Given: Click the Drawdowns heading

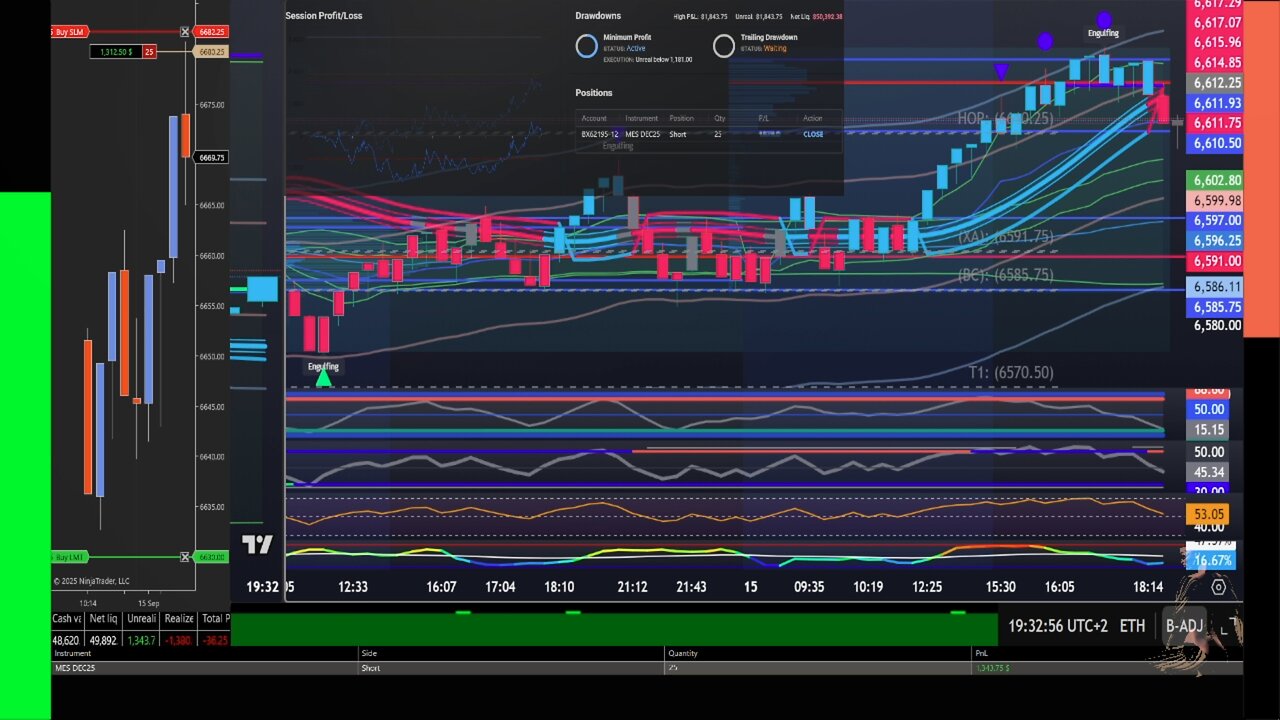Looking at the screenshot, I should tap(598, 16).
